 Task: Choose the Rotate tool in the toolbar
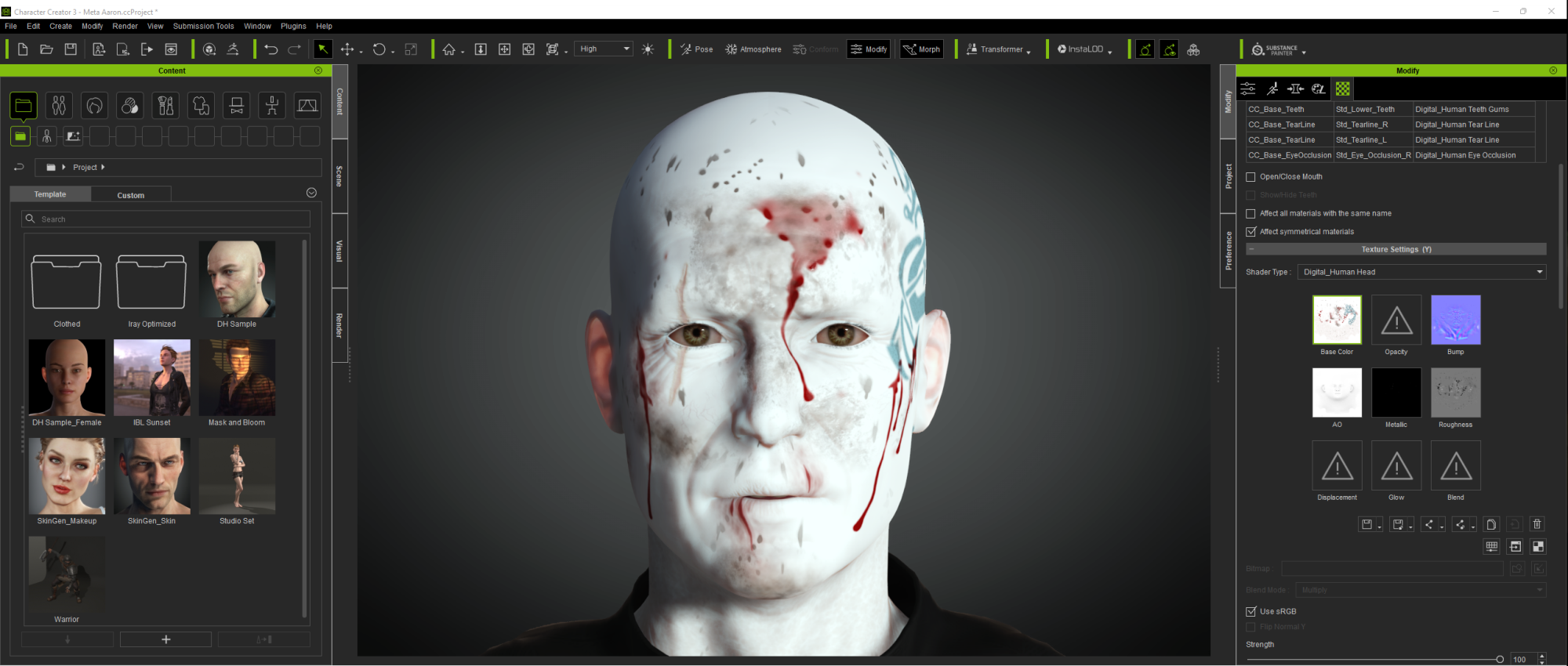pyautogui.click(x=379, y=49)
